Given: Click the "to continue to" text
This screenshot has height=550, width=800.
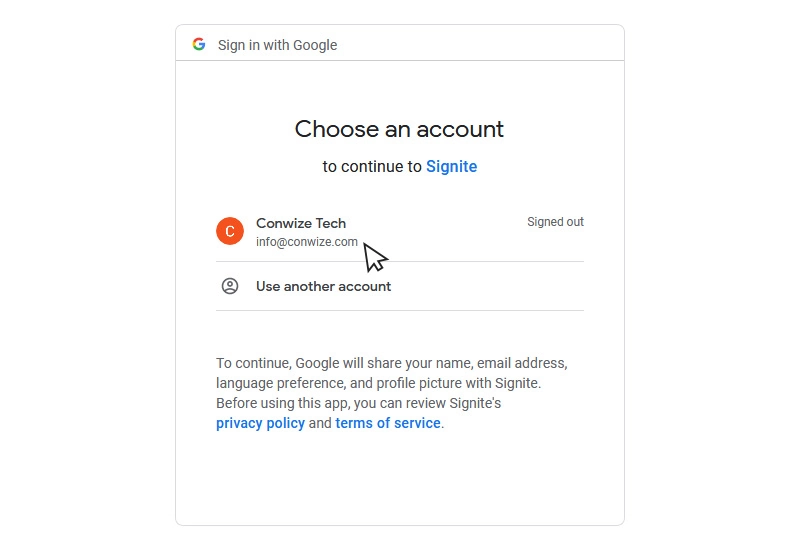Looking at the screenshot, I should 372,166.
